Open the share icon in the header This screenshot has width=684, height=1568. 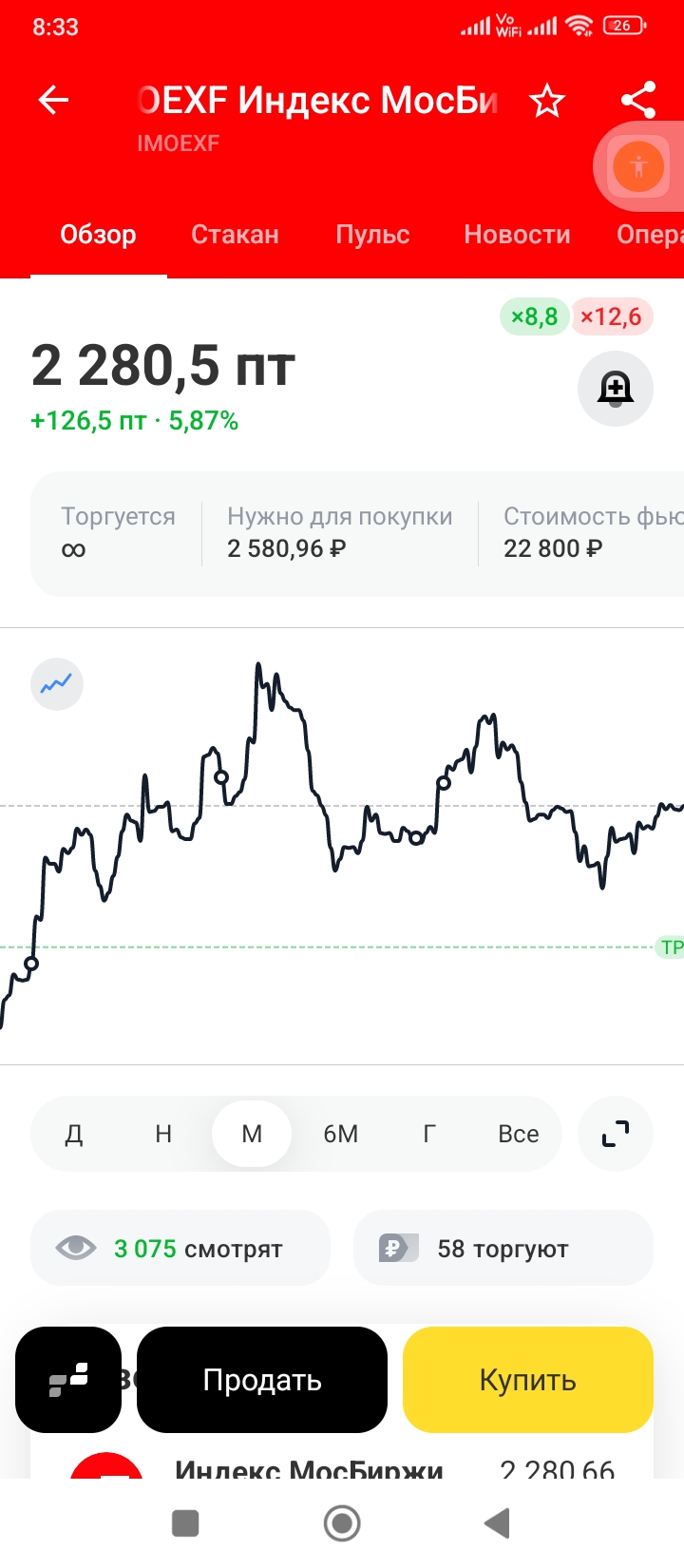[638, 100]
